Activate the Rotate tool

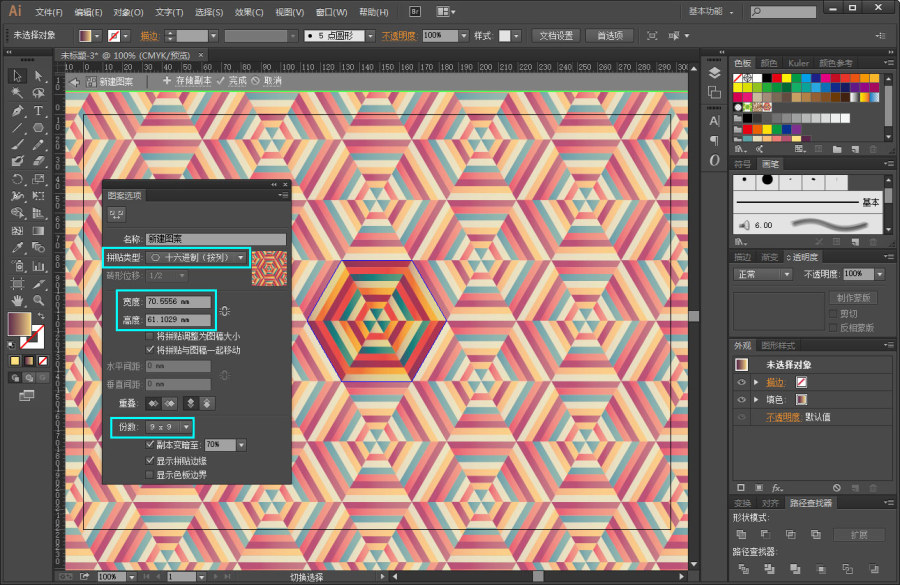(17, 179)
